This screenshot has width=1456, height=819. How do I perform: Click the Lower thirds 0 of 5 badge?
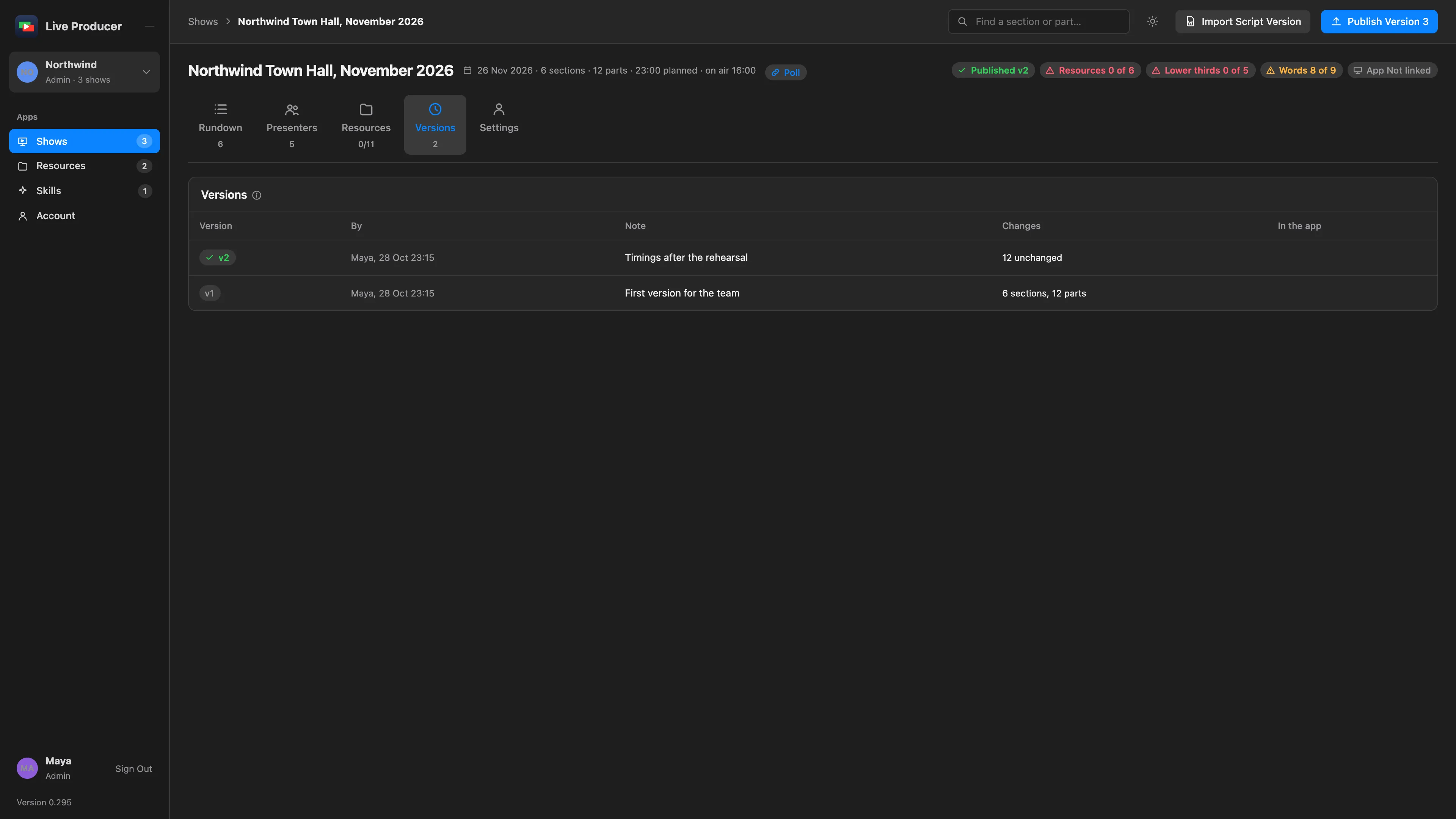click(1200, 71)
